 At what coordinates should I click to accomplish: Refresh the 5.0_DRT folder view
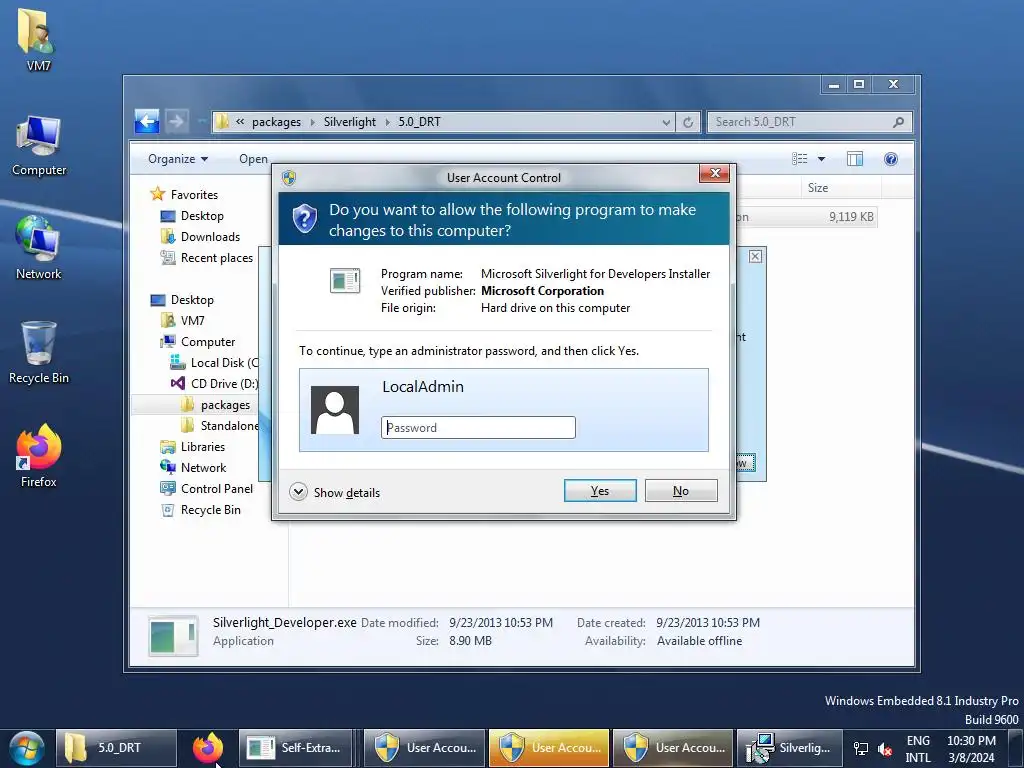688,122
